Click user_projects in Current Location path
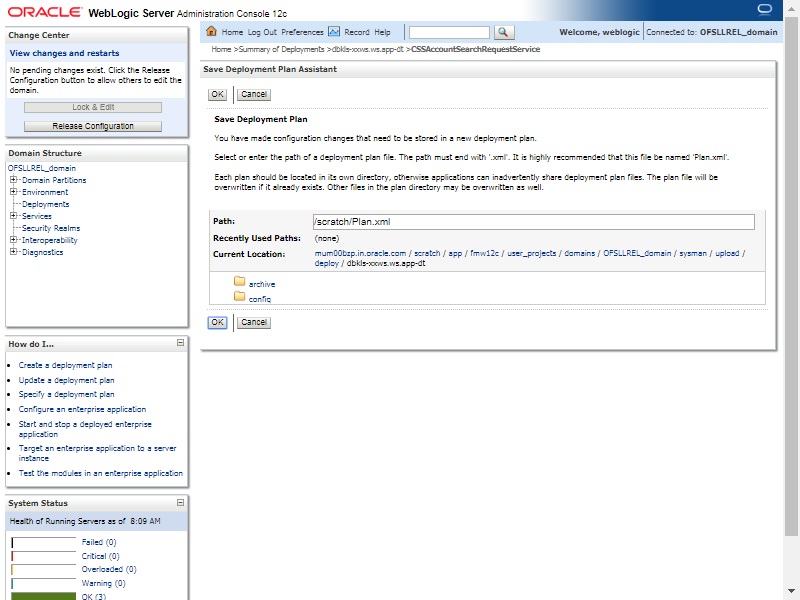Viewport: 800px width, 600px height. pos(532,254)
